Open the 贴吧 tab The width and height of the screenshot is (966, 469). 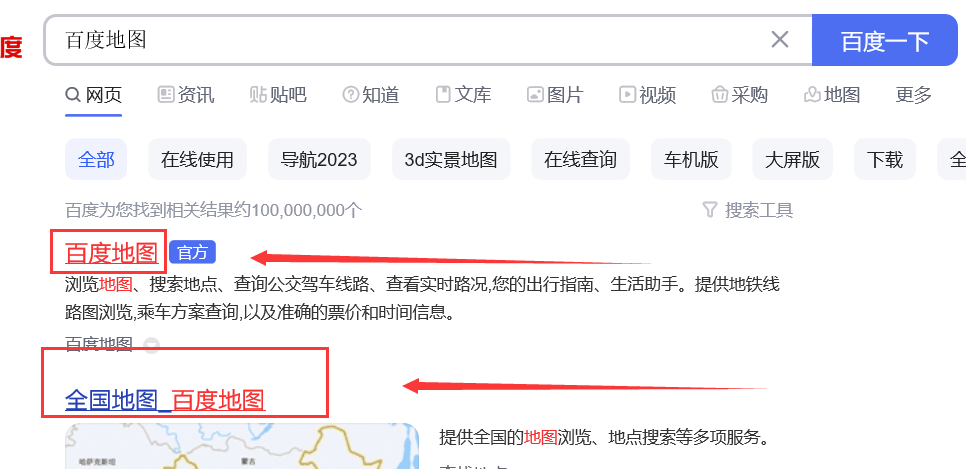(278, 95)
